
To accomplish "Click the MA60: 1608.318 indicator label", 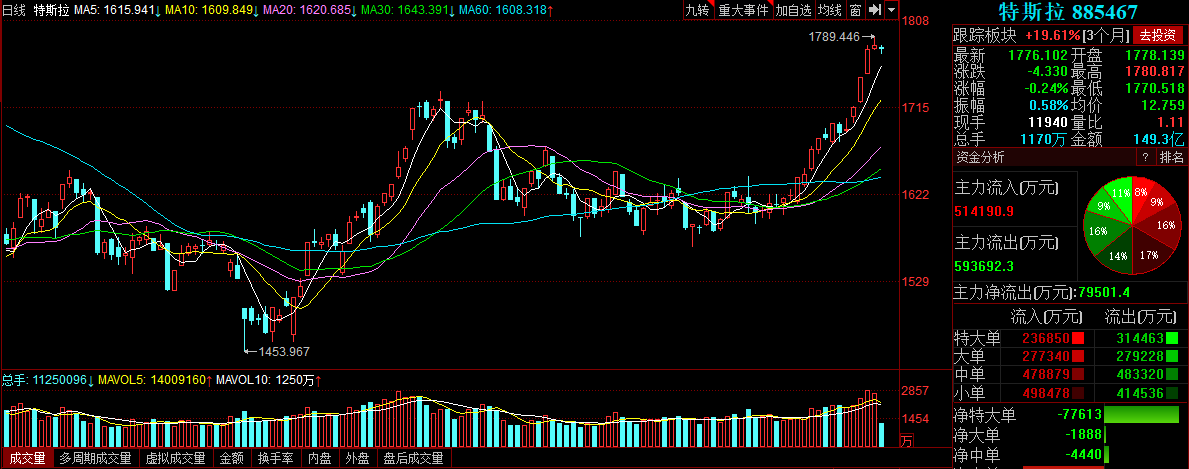I will coord(505,10).
